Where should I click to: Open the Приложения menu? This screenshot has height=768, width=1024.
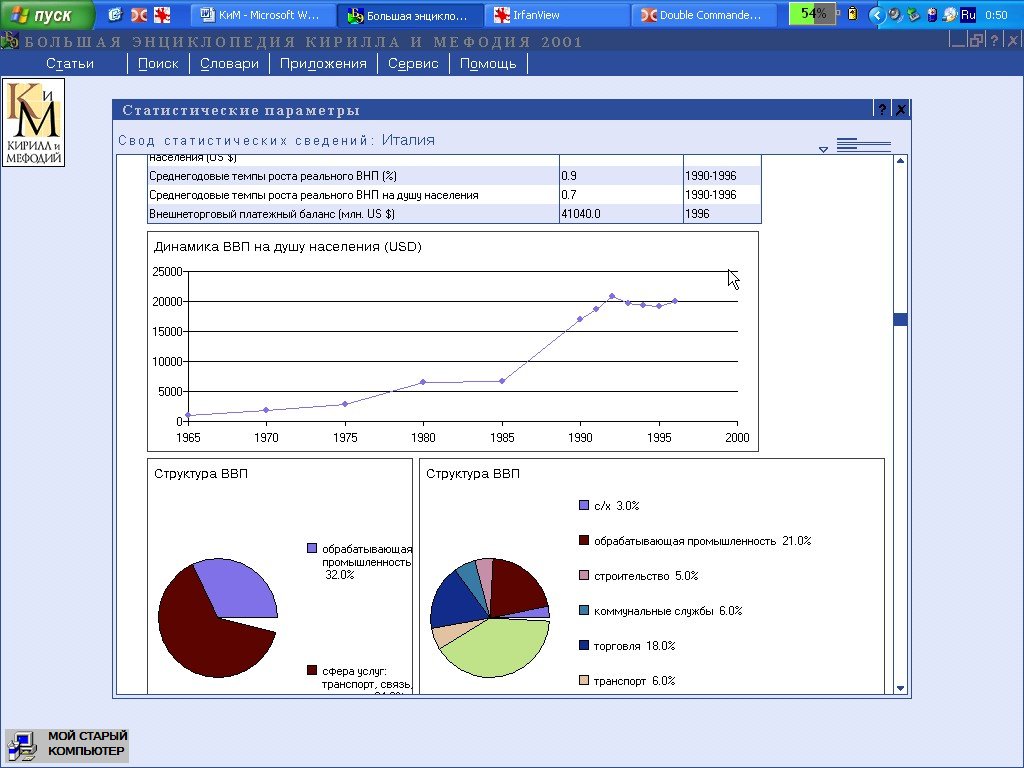[x=323, y=63]
